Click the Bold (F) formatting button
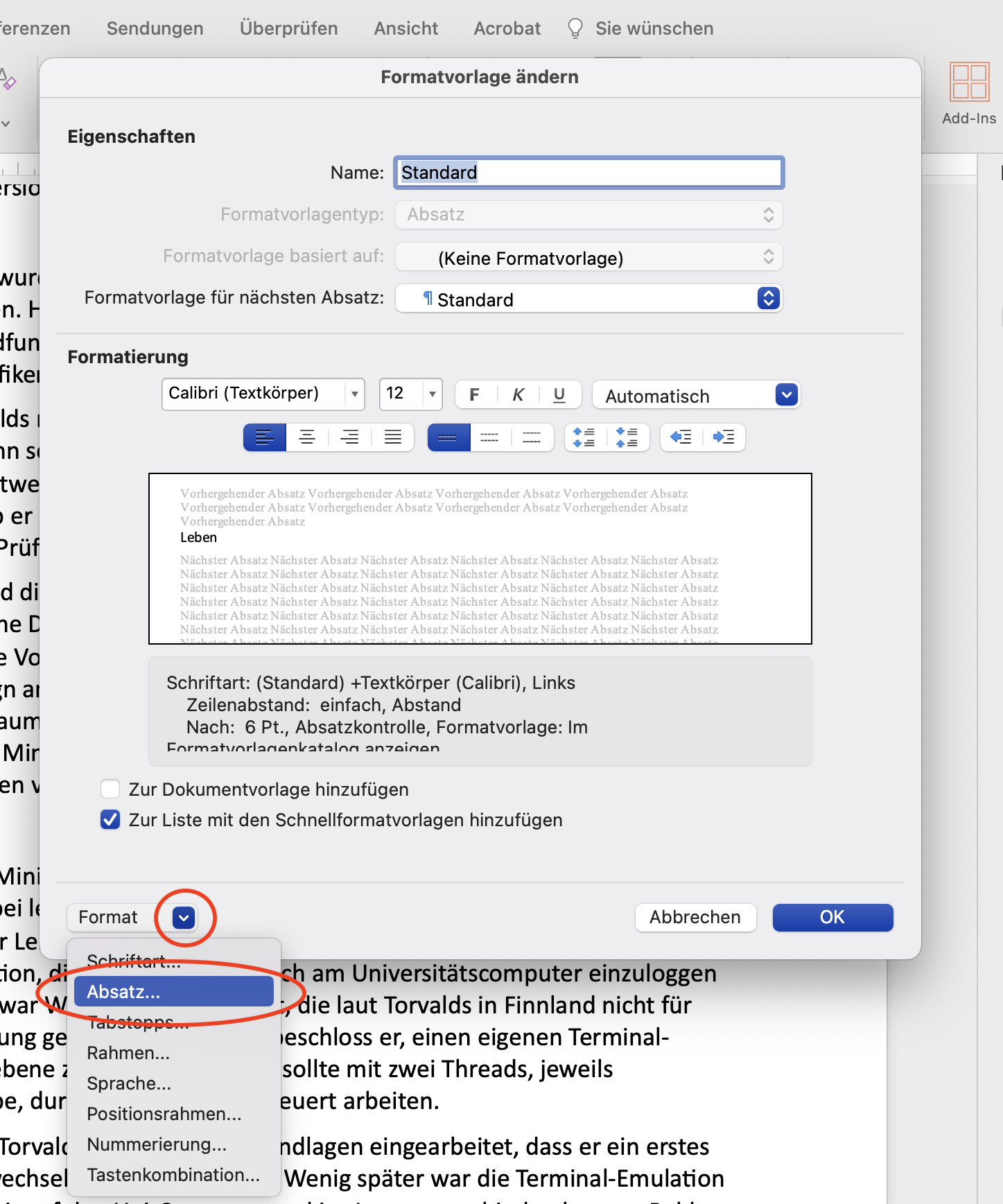 point(476,394)
